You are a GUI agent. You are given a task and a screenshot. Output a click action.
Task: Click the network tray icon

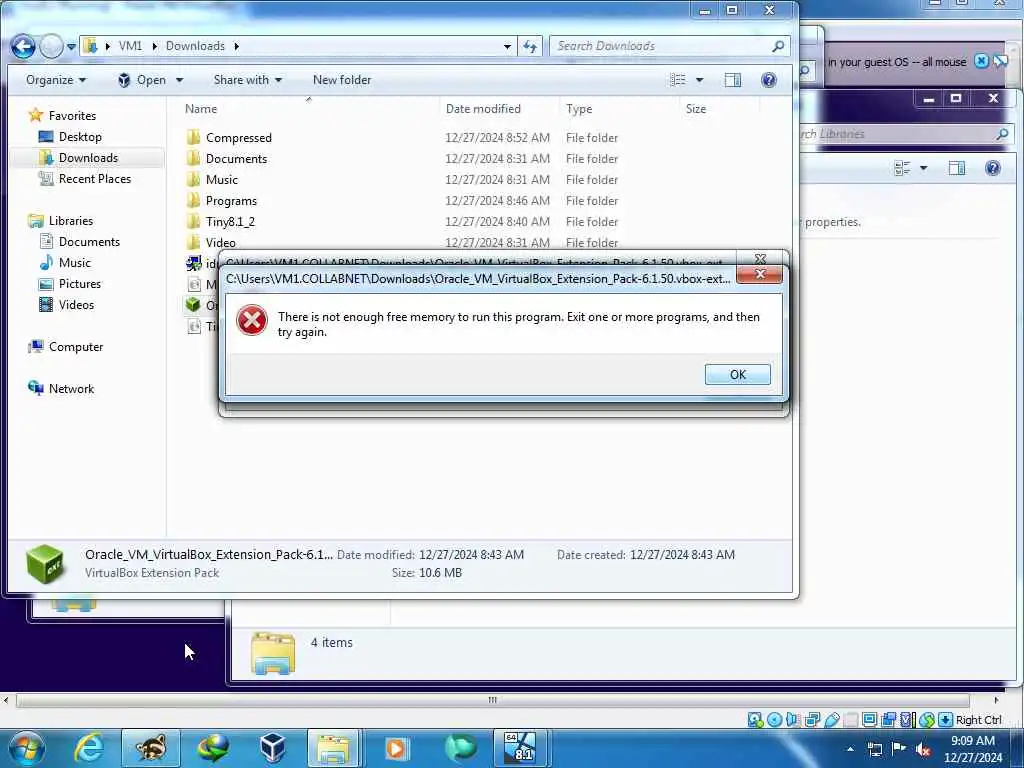click(875, 749)
